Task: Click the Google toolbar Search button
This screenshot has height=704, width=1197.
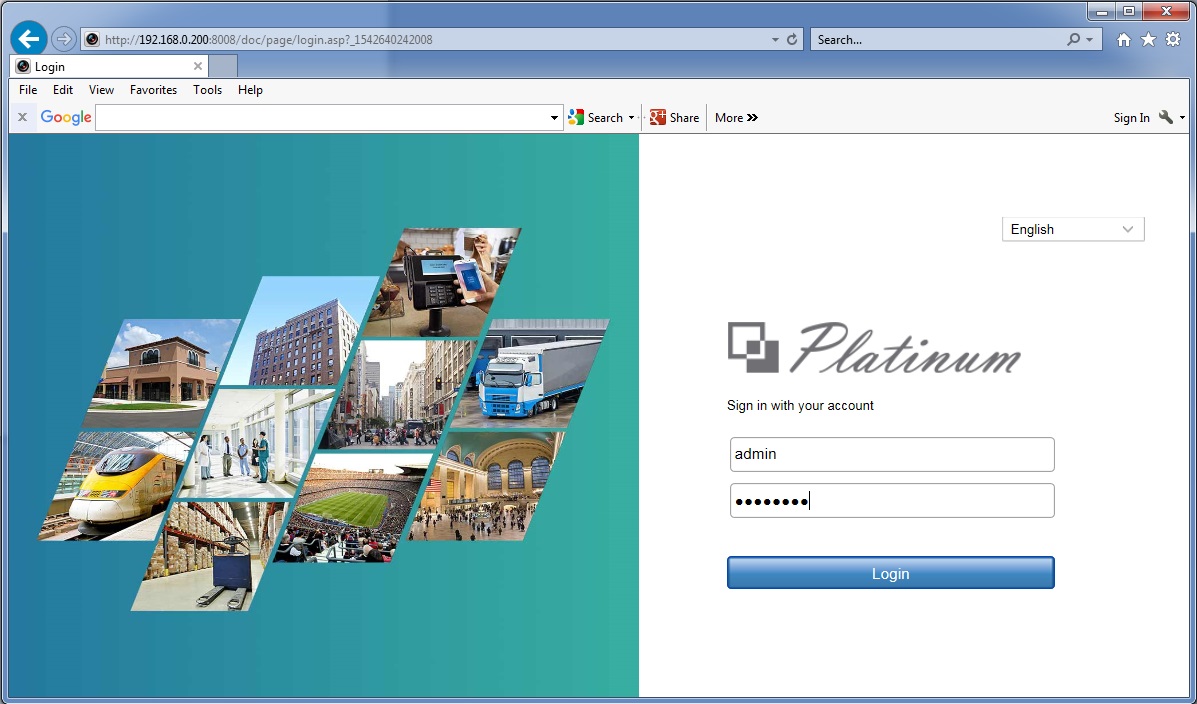Action: (596, 118)
